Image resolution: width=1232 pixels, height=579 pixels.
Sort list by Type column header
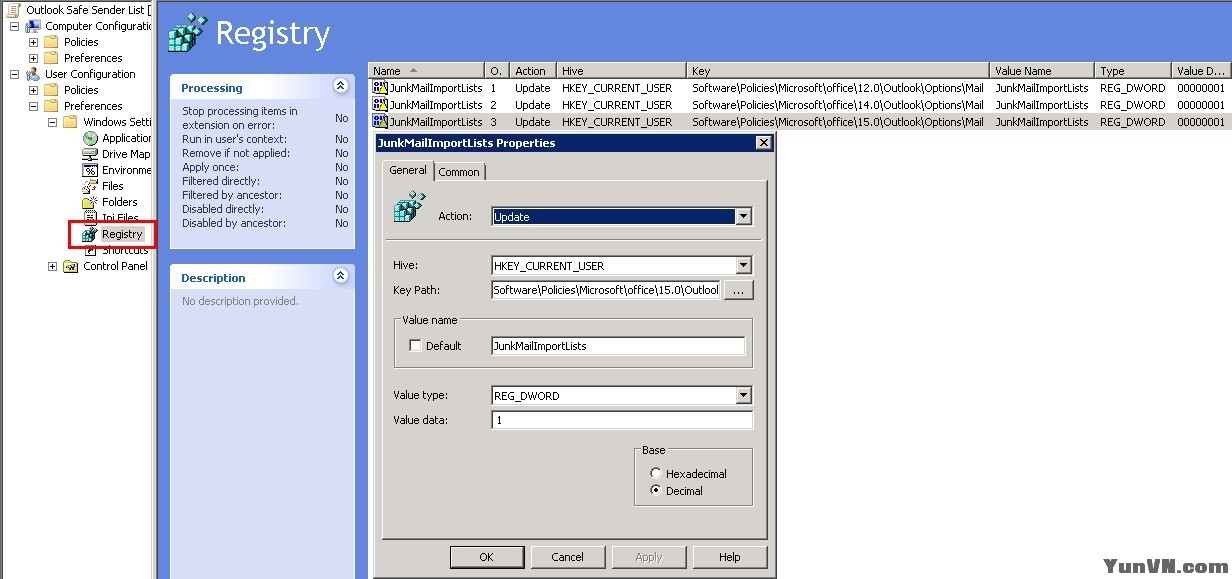tap(1133, 71)
